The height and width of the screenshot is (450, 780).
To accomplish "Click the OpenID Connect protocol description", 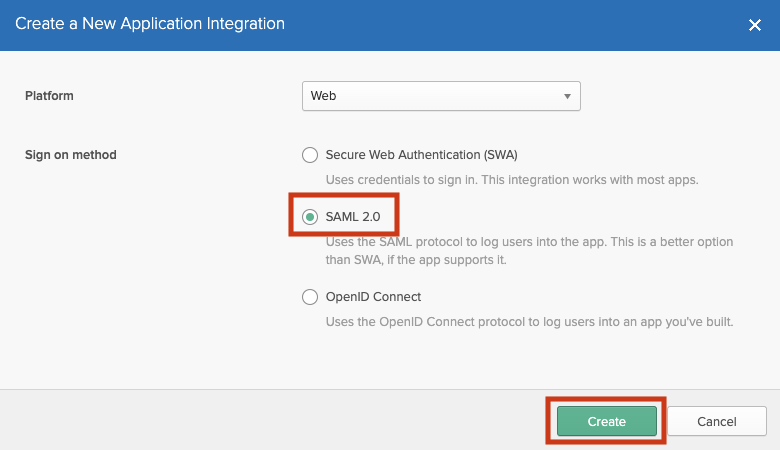I will click(x=529, y=322).
